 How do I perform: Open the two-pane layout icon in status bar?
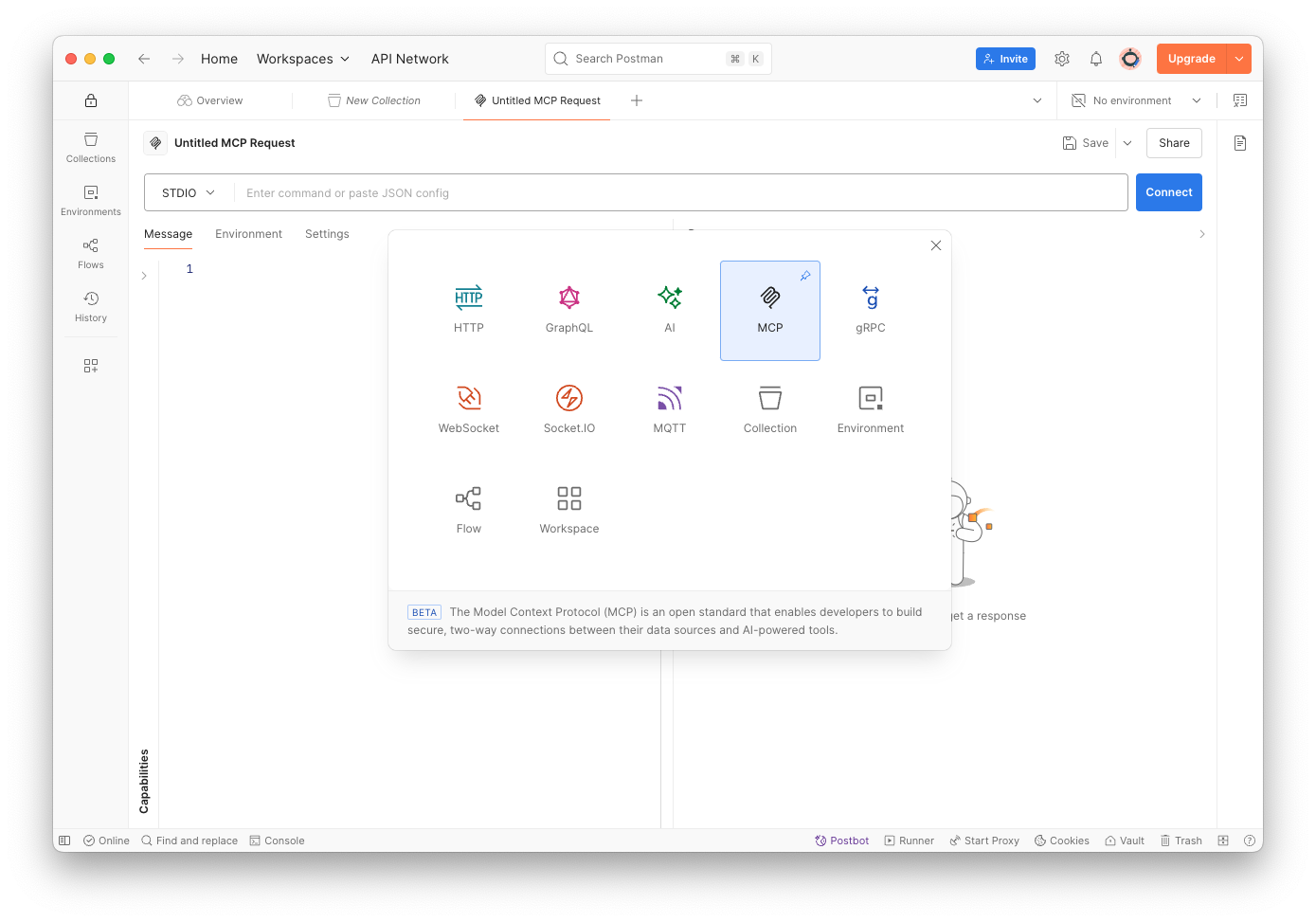1223,841
